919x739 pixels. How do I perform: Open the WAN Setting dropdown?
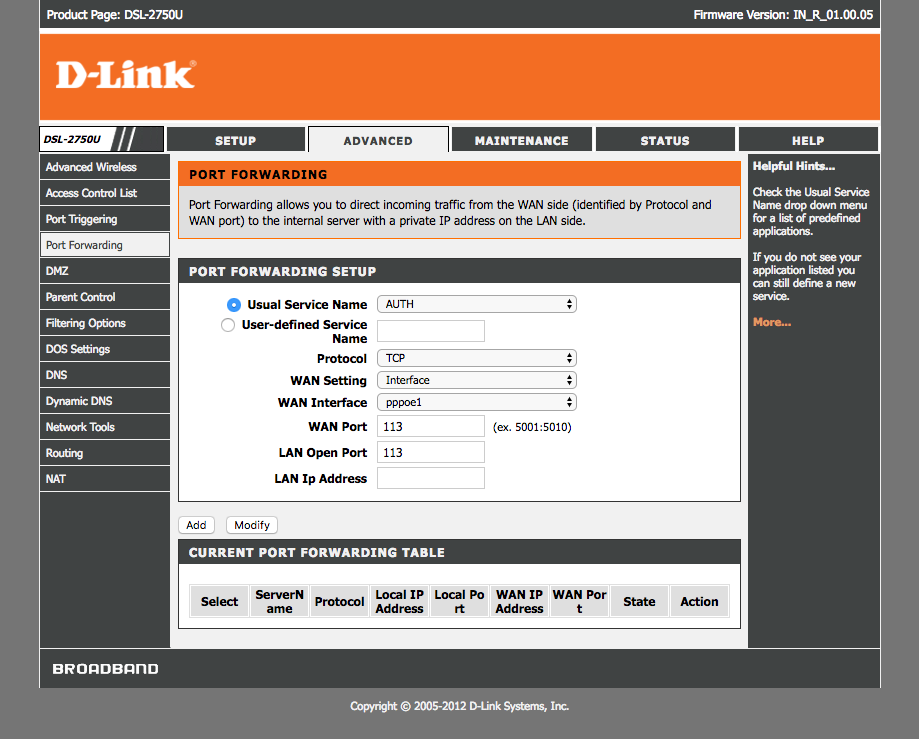pyautogui.click(x=476, y=380)
